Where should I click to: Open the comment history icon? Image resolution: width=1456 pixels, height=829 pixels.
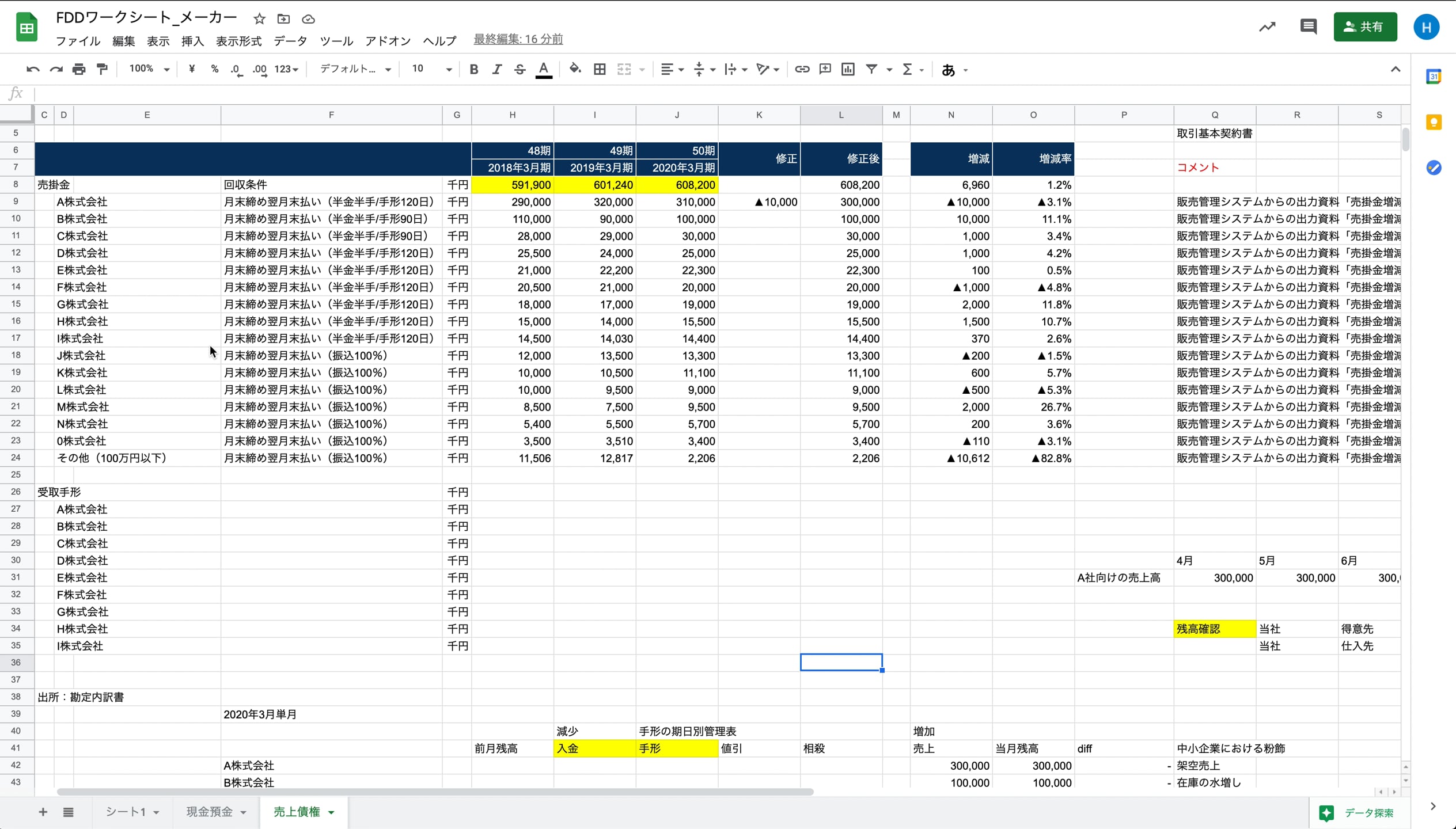click(1308, 26)
